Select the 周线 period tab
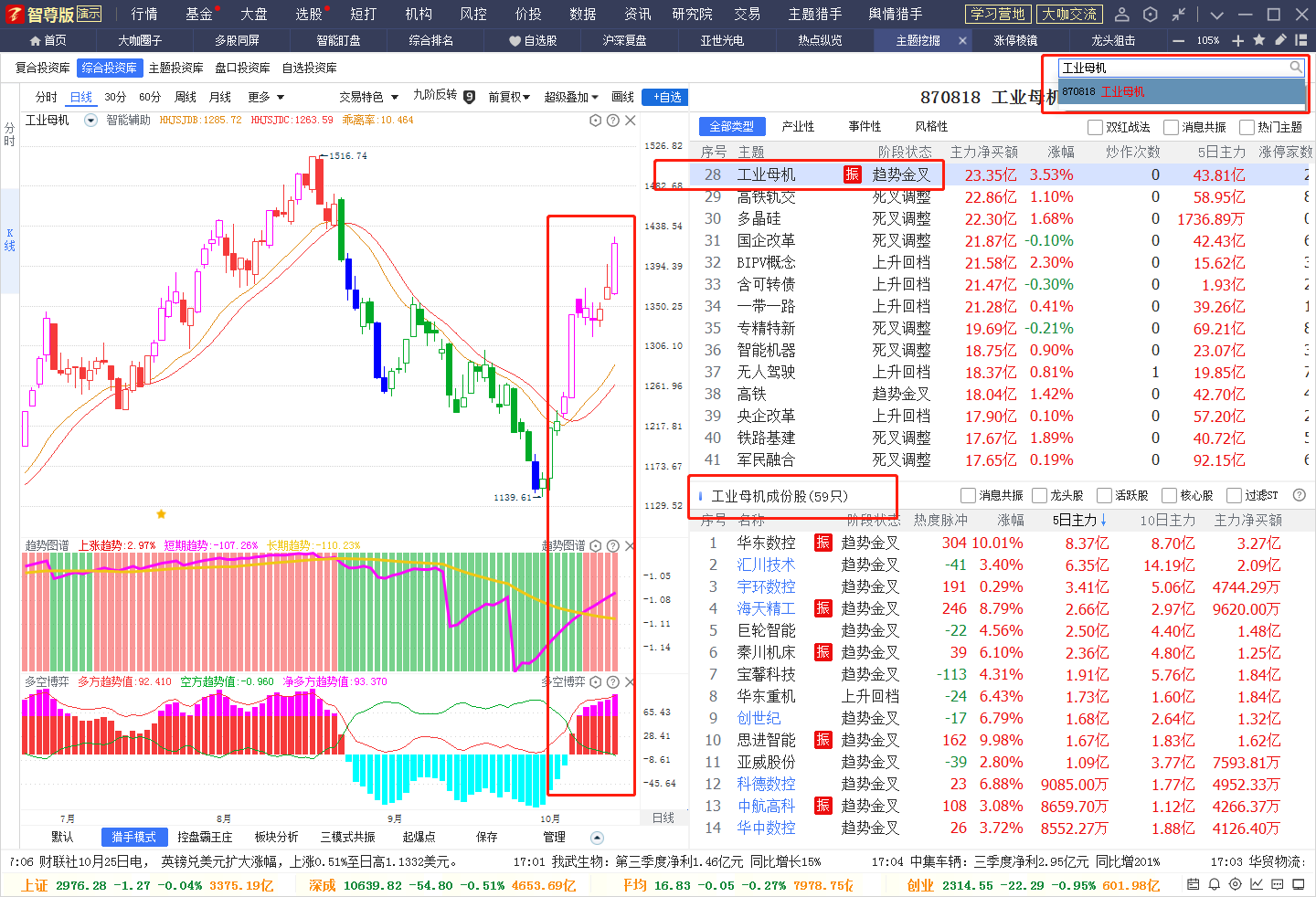Image resolution: width=1316 pixels, height=897 pixels. pyautogui.click(x=186, y=97)
